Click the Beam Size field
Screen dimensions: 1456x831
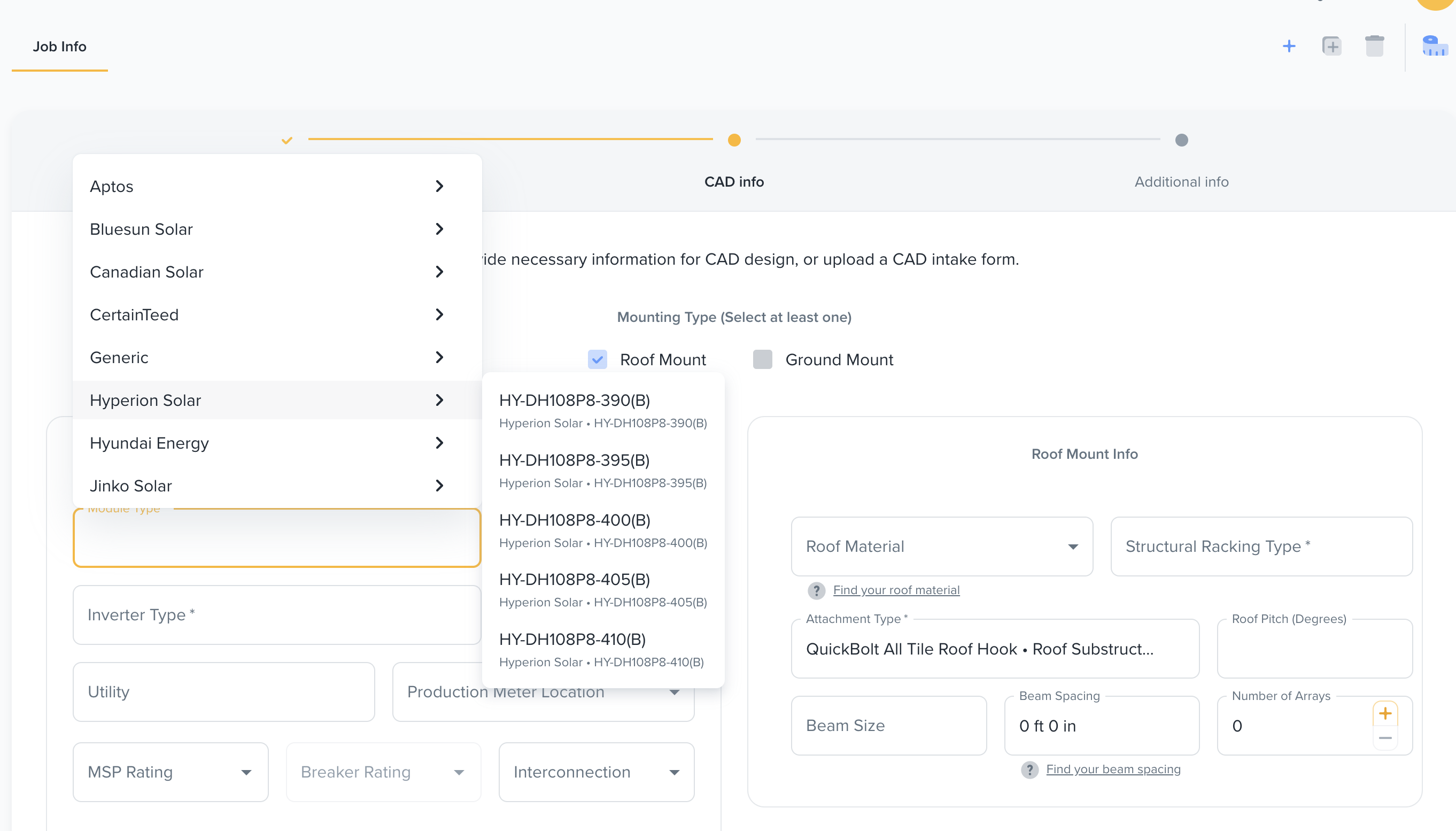pos(888,726)
